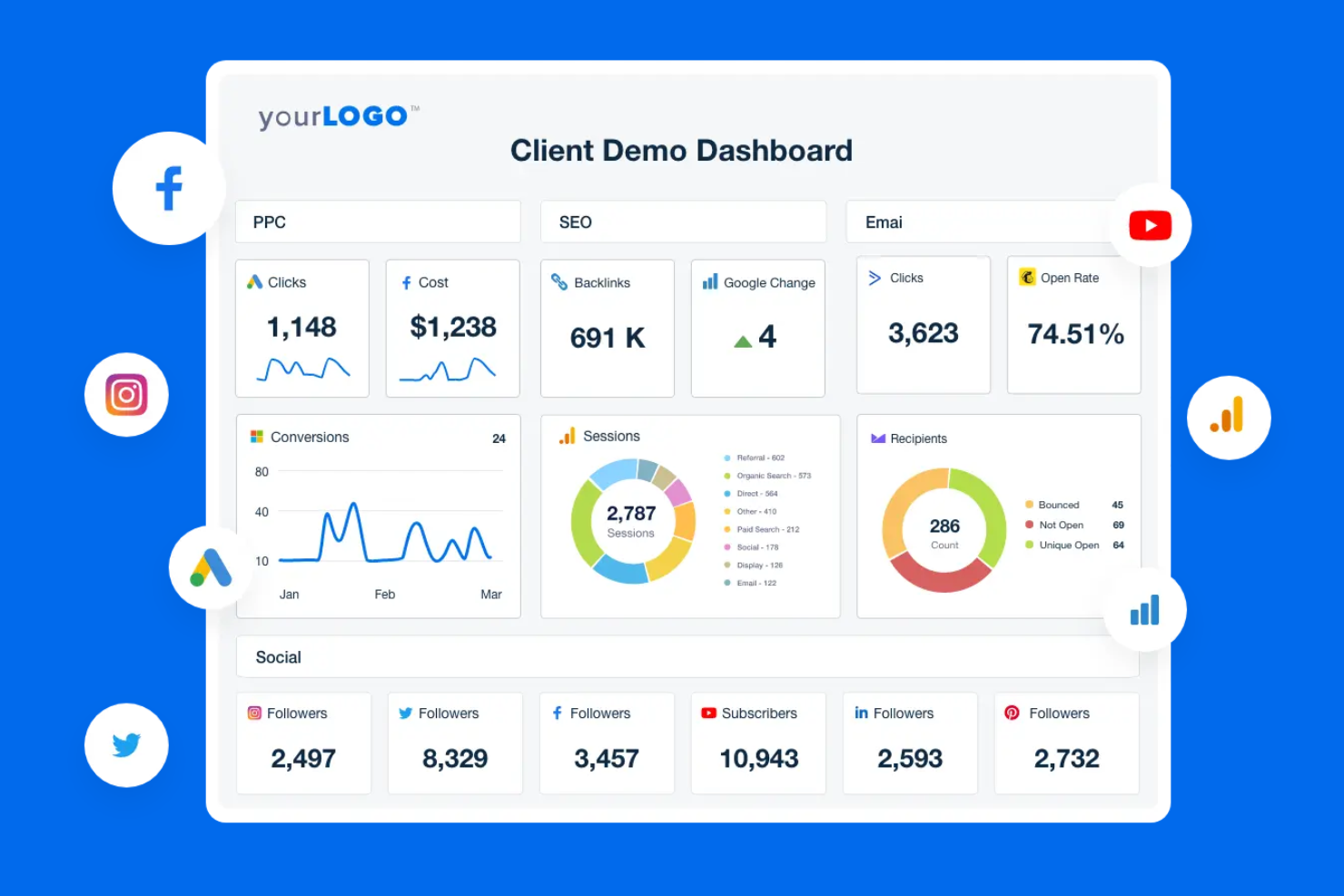Screen dimensions: 1344x896
Task: Click the 3,623 email clicks value
Action: 924,333
